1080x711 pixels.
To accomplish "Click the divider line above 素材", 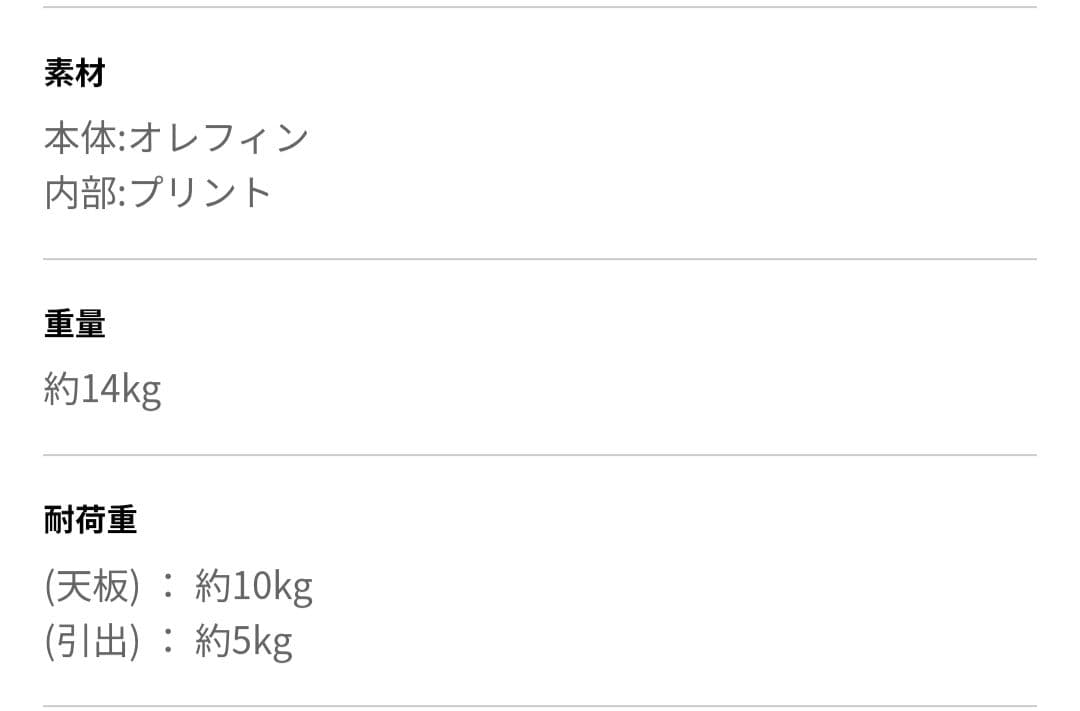I will pos(540,8).
